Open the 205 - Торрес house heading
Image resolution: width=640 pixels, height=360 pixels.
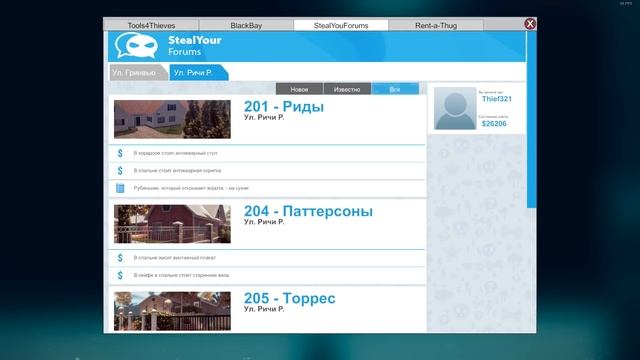[290, 298]
